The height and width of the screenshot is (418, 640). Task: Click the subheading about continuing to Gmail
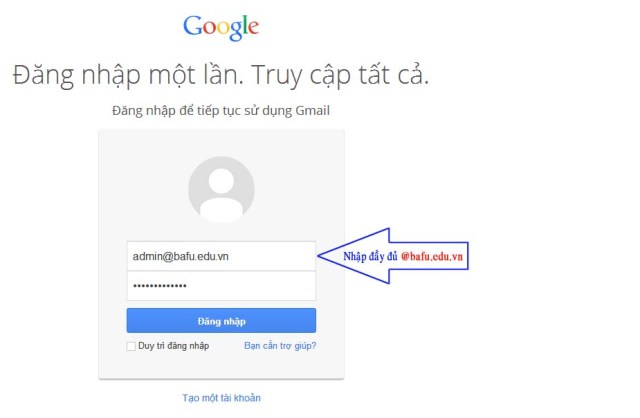point(221,111)
